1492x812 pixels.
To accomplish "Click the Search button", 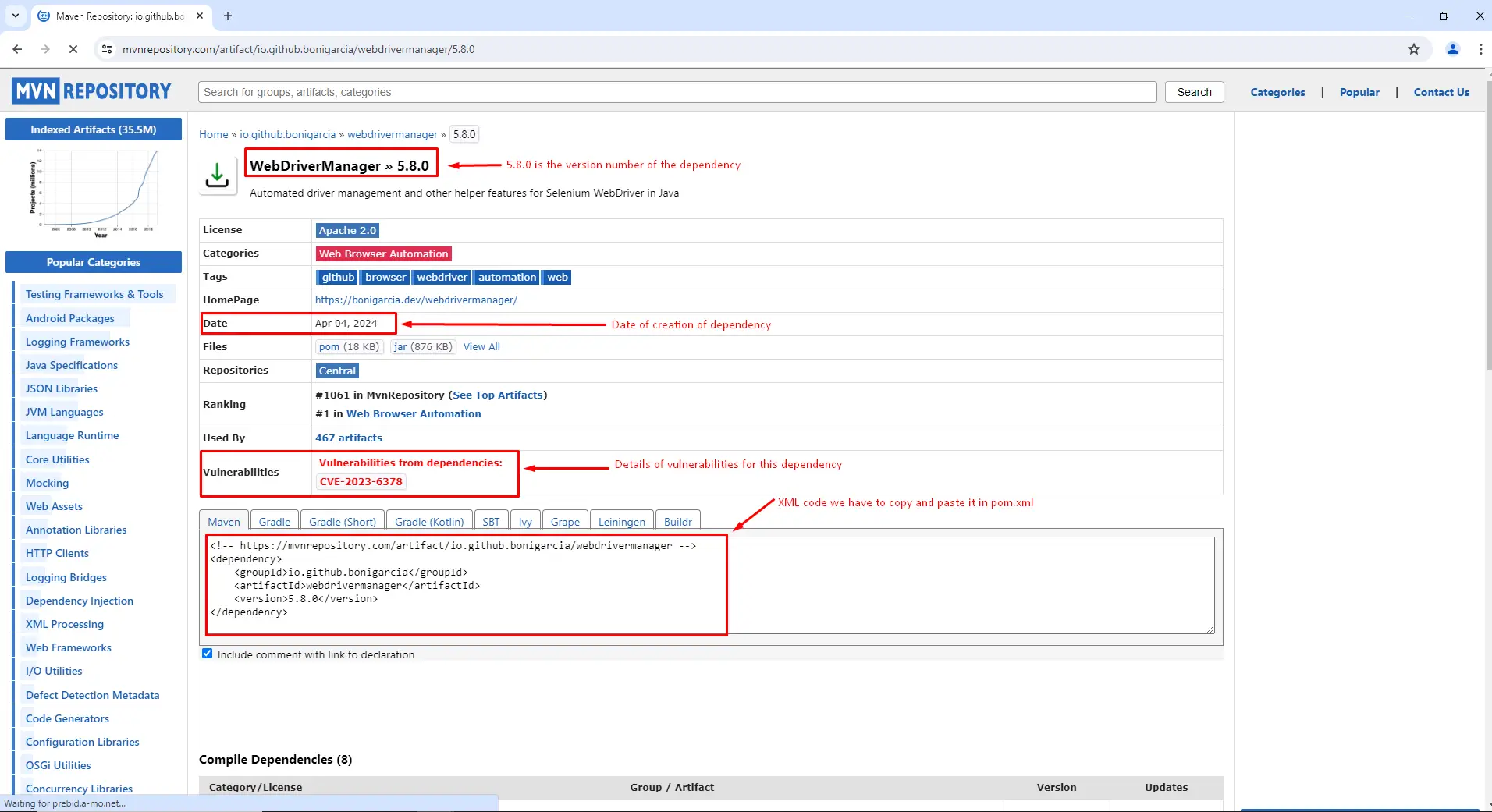I will pos(1195,92).
